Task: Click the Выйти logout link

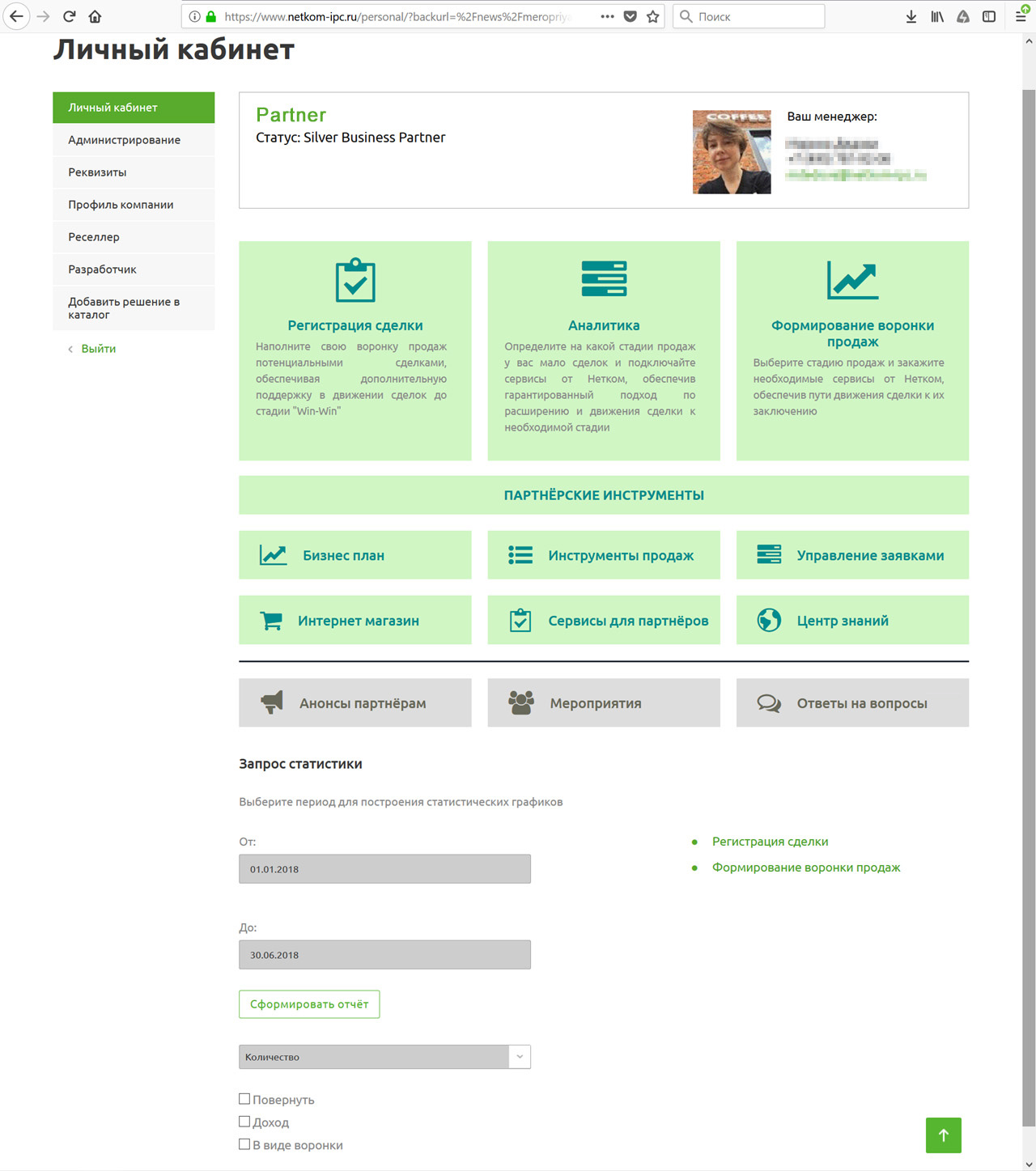Action: point(98,349)
